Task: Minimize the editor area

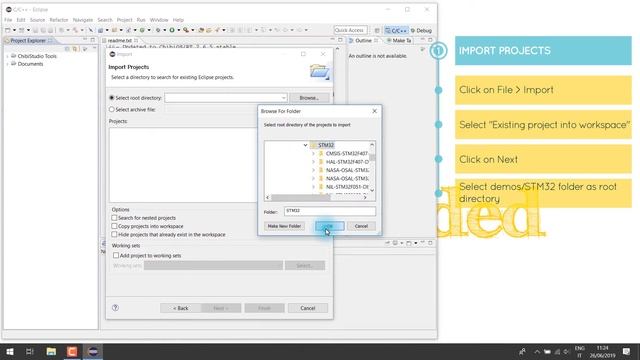Action: coord(332,40)
